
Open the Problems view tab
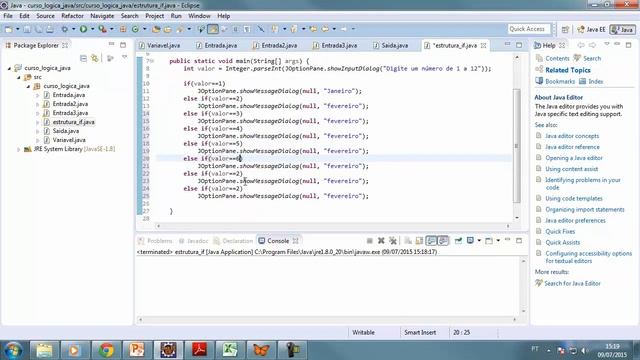coord(156,241)
